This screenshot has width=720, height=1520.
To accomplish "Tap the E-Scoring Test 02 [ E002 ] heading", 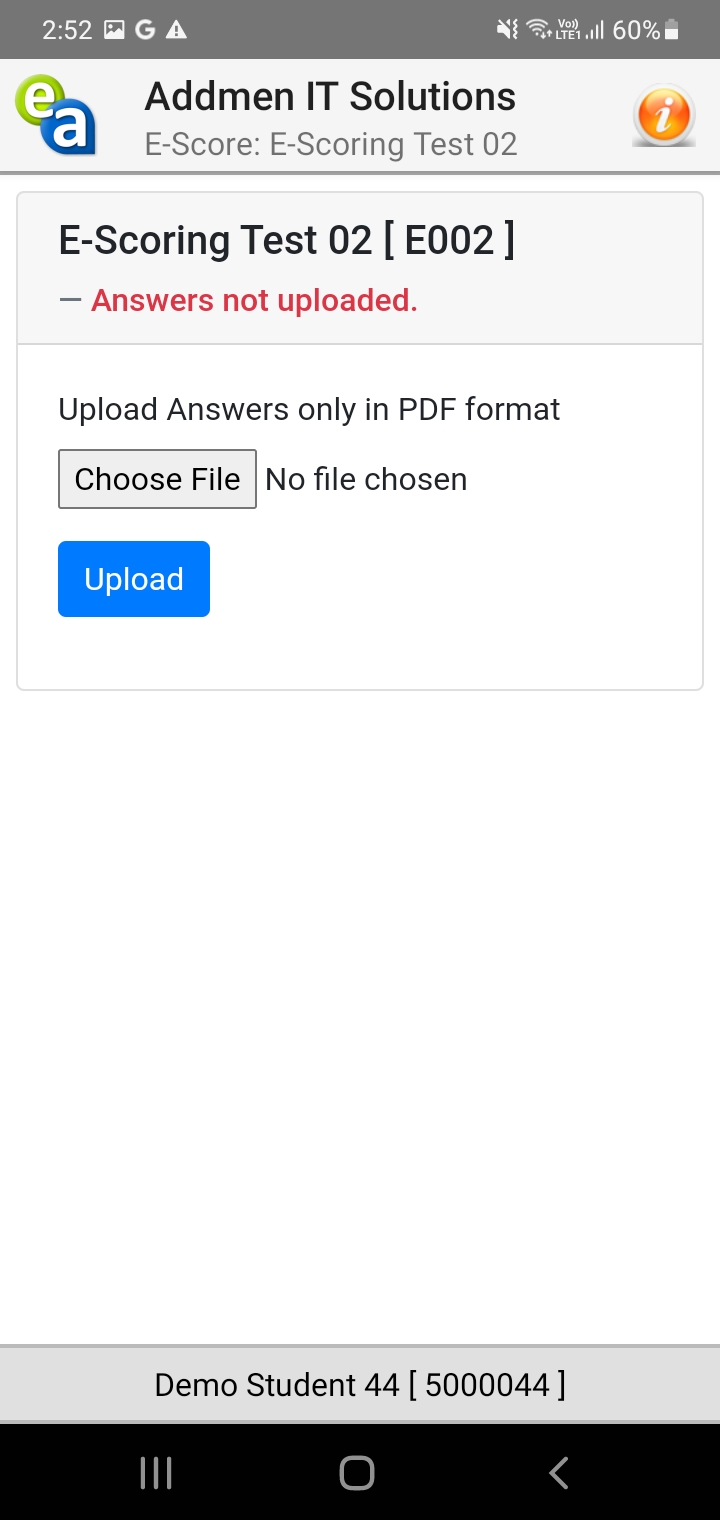I will 287,240.
